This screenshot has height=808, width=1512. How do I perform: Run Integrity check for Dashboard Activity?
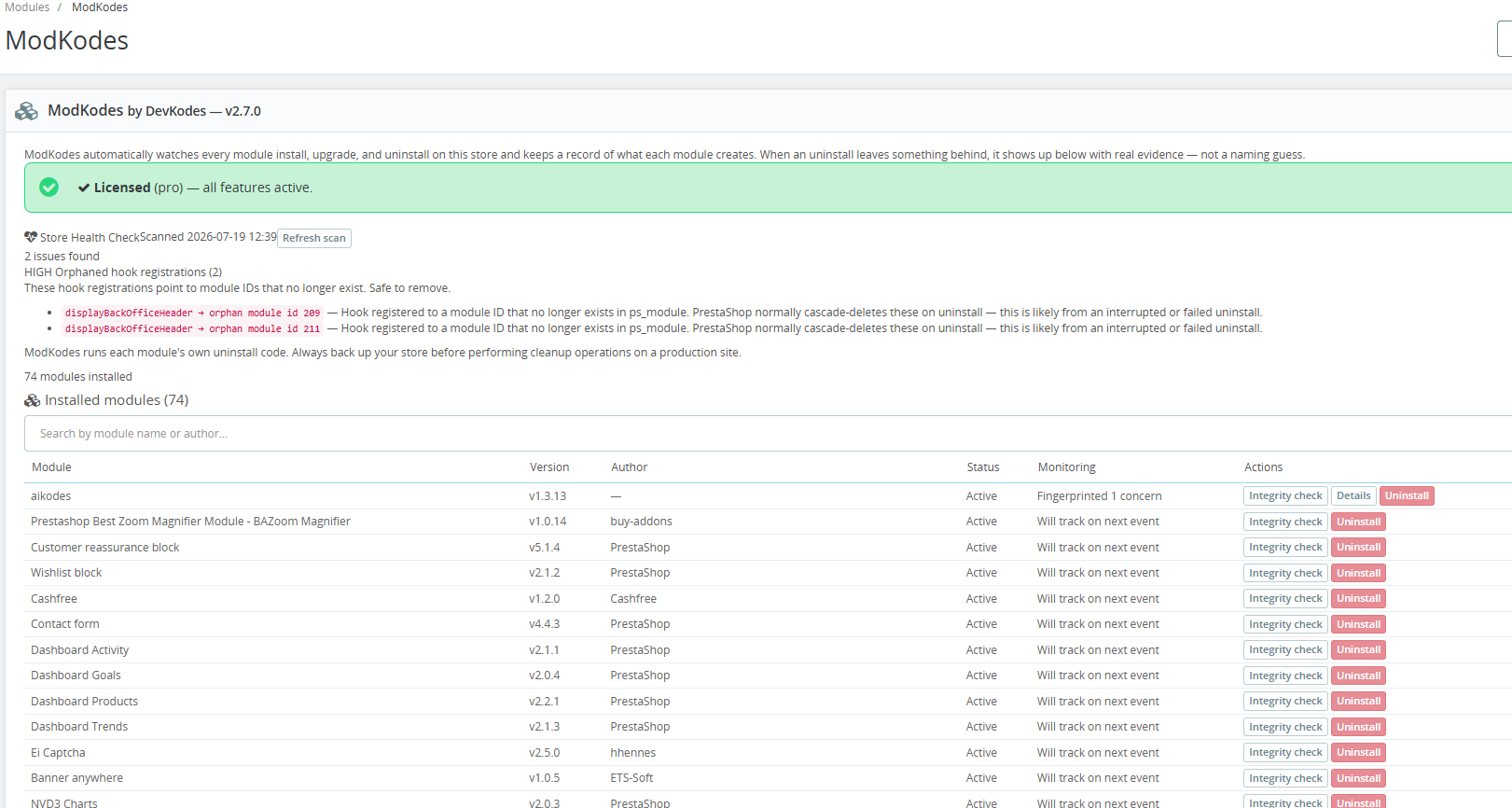point(1285,650)
